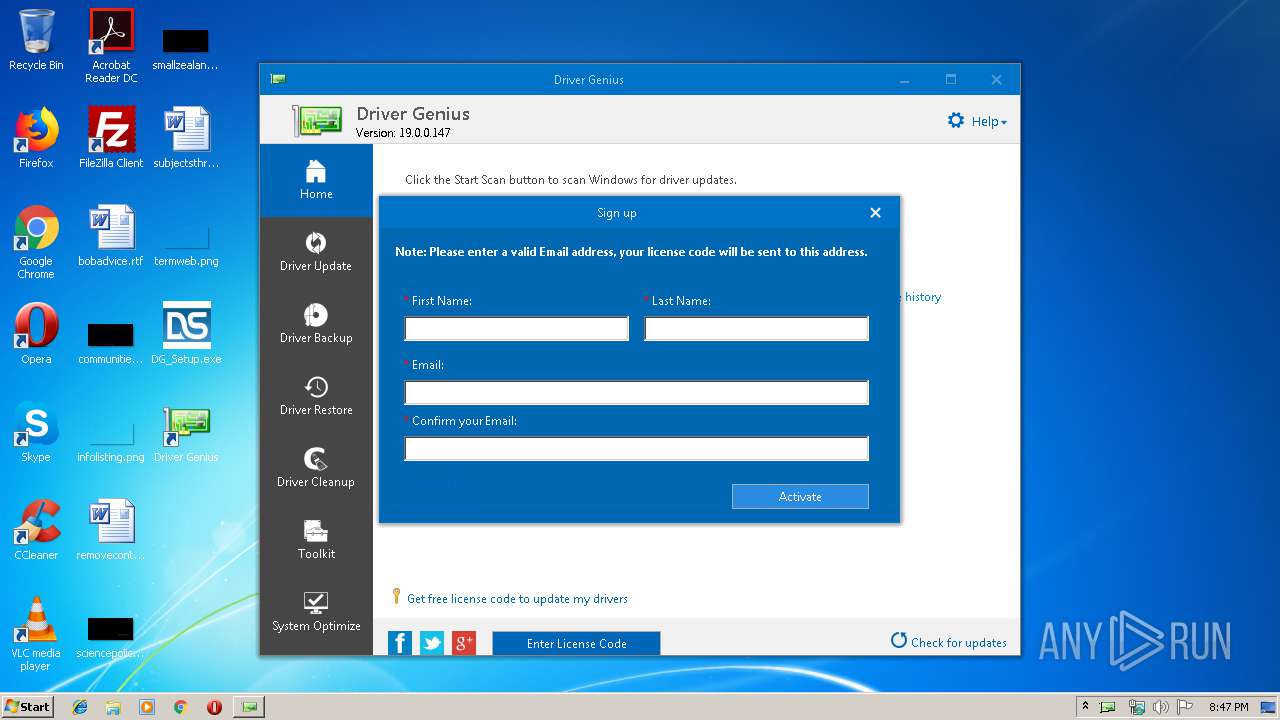Open Acrobat Reader DC desktop icon
The width and height of the screenshot is (1280, 720).
[x=111, y=46]
